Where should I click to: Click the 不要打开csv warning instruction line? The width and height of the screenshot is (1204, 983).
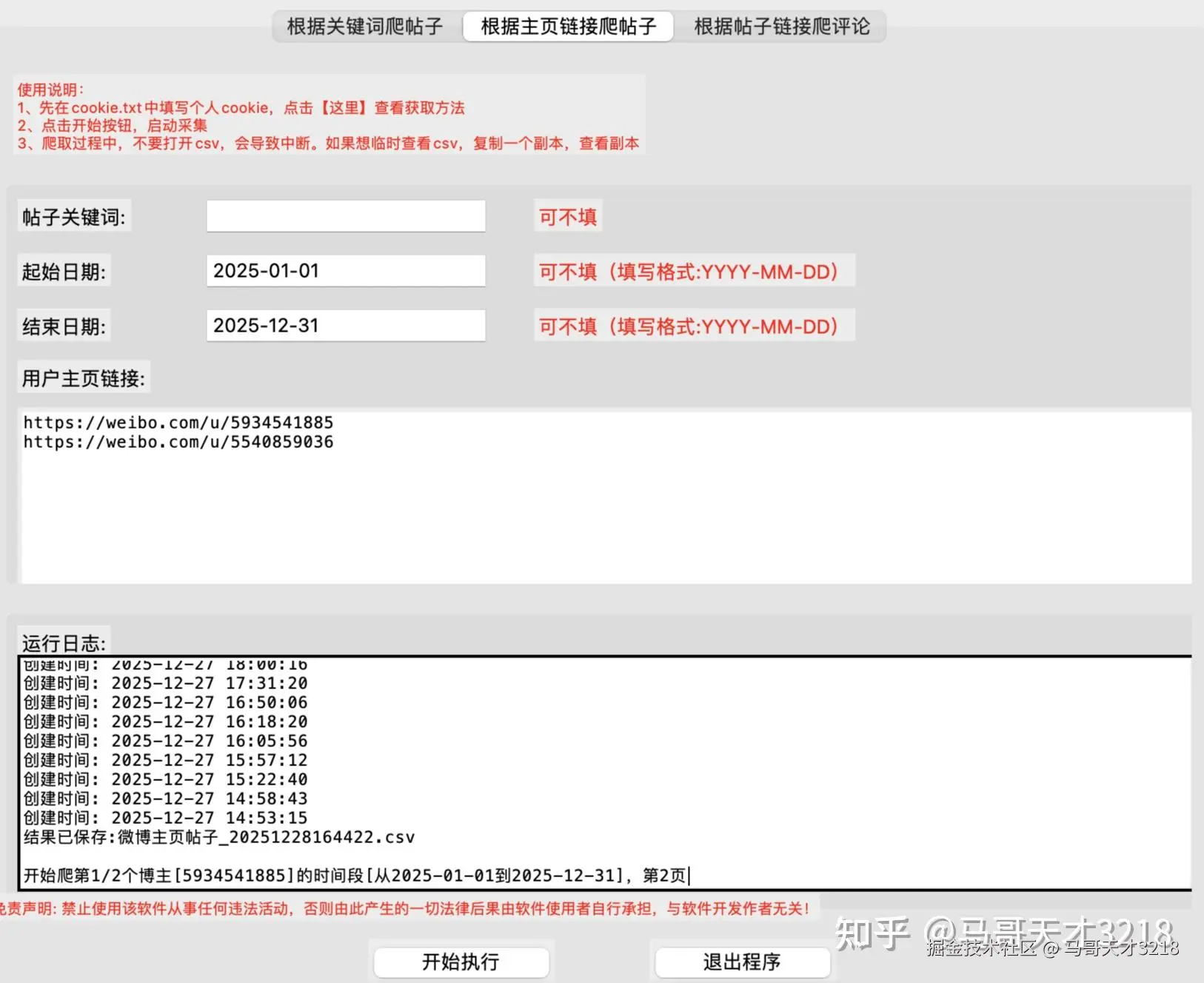(x=328, y=144)
